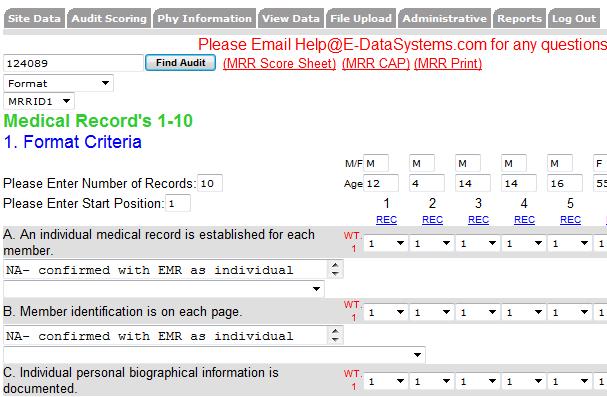Viewport: 607px width, 397px height.
Task: Open the Reports tab
Action: point(519,18)
